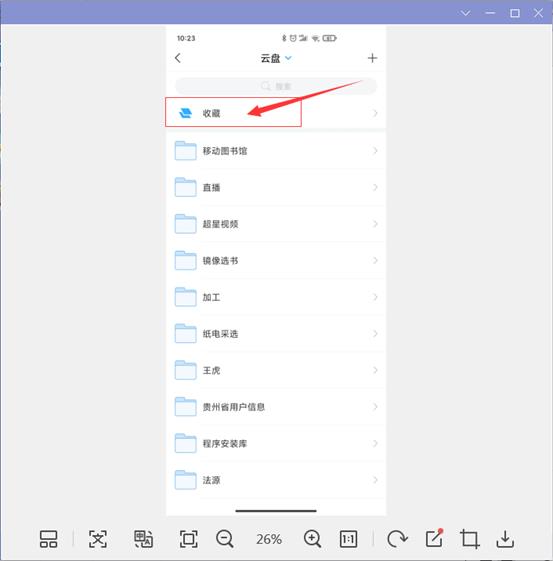This screenshot has height=561, width=553.
Task: Zoom in with the plus magnifier
Action: (x=312, y=539)
